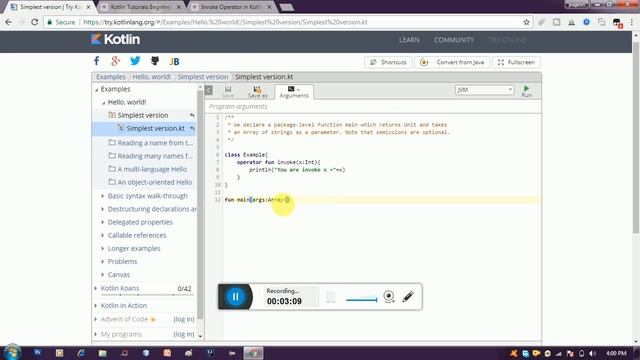Image resolution: width=640 pixels, height=360 pixels.
Task: Click the Program arguments input field
Action: point(373,107)
